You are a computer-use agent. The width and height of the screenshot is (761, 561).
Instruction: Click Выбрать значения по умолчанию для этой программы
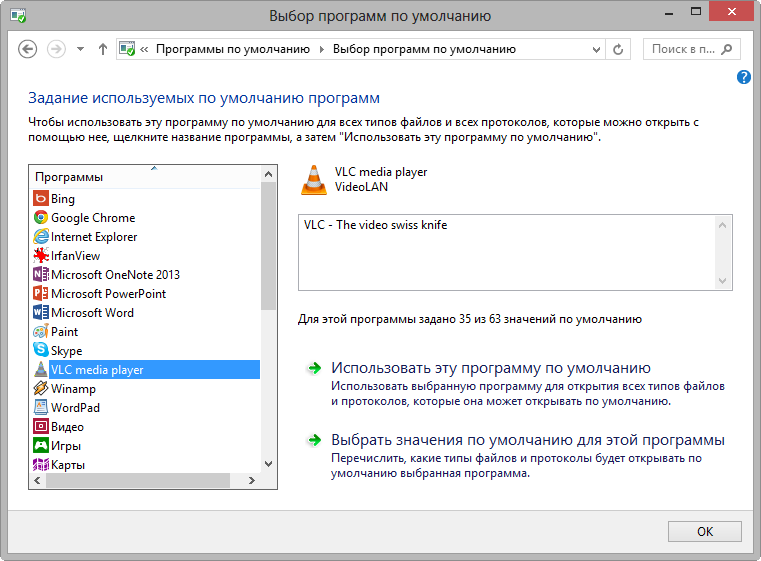(527, 440)
